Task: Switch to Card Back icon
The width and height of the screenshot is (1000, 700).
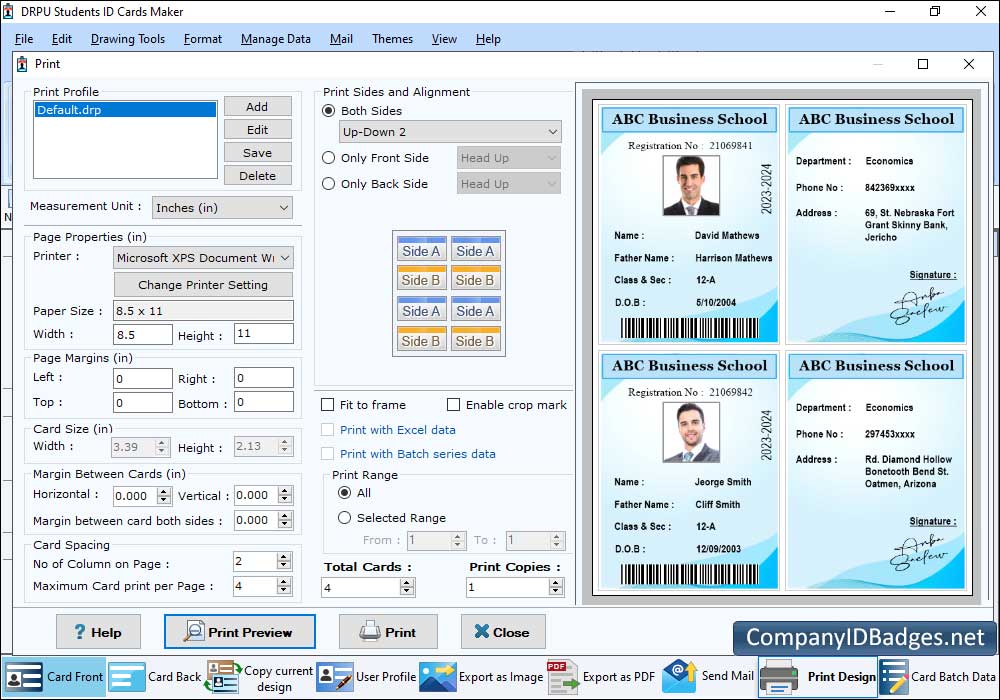Action: coord(126,677)
